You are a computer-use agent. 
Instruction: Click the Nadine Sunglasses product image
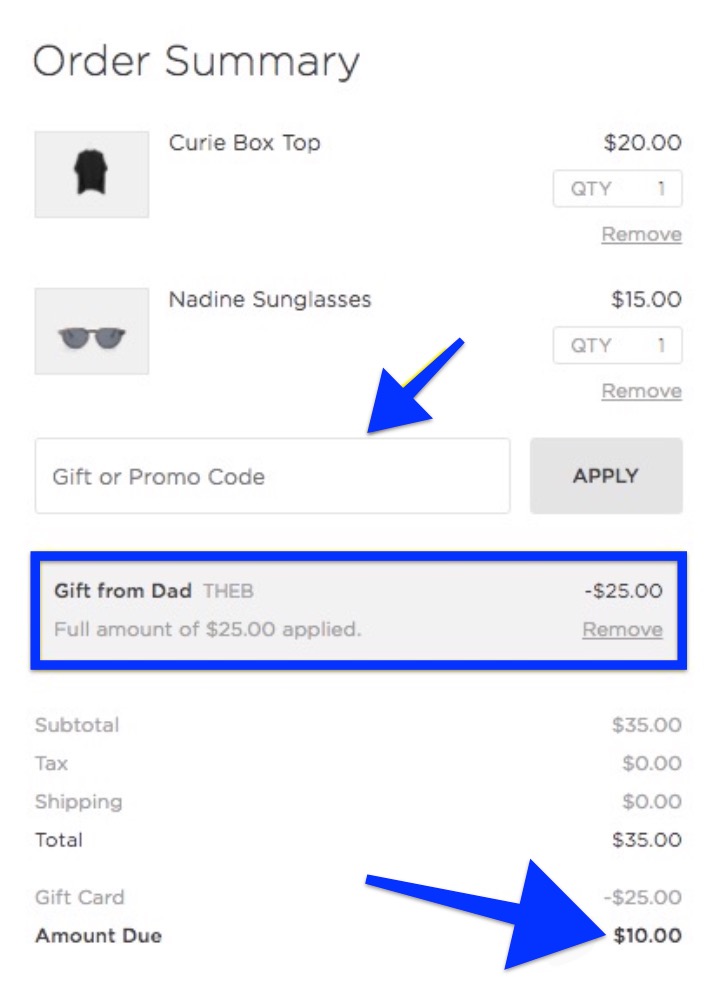click(92, 332)
